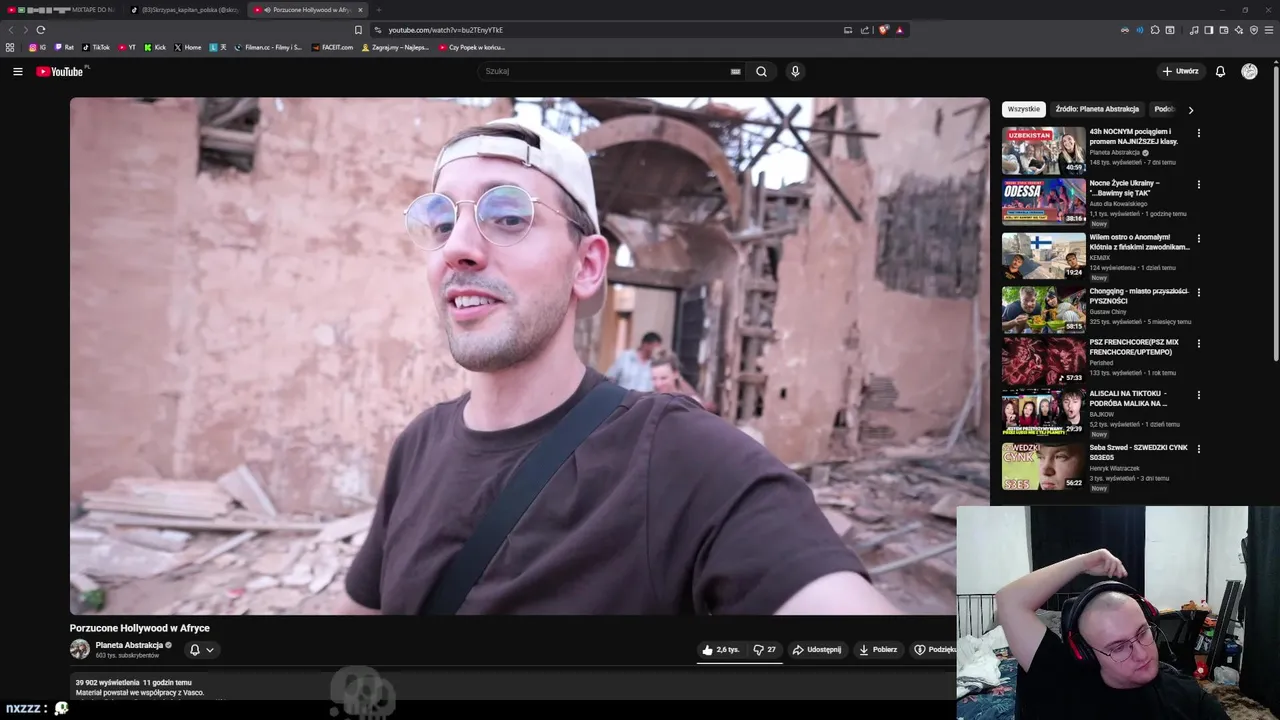1280x720 pixels.
Task: Click the address bar URL
Action: click(446, 30)
